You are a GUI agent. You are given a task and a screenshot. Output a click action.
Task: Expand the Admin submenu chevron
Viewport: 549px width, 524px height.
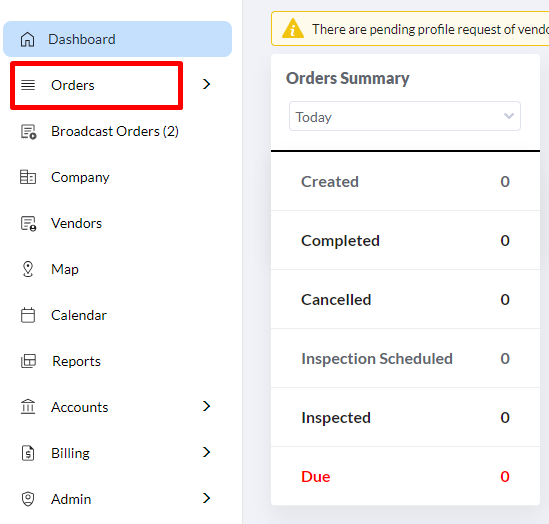(207, 498)
